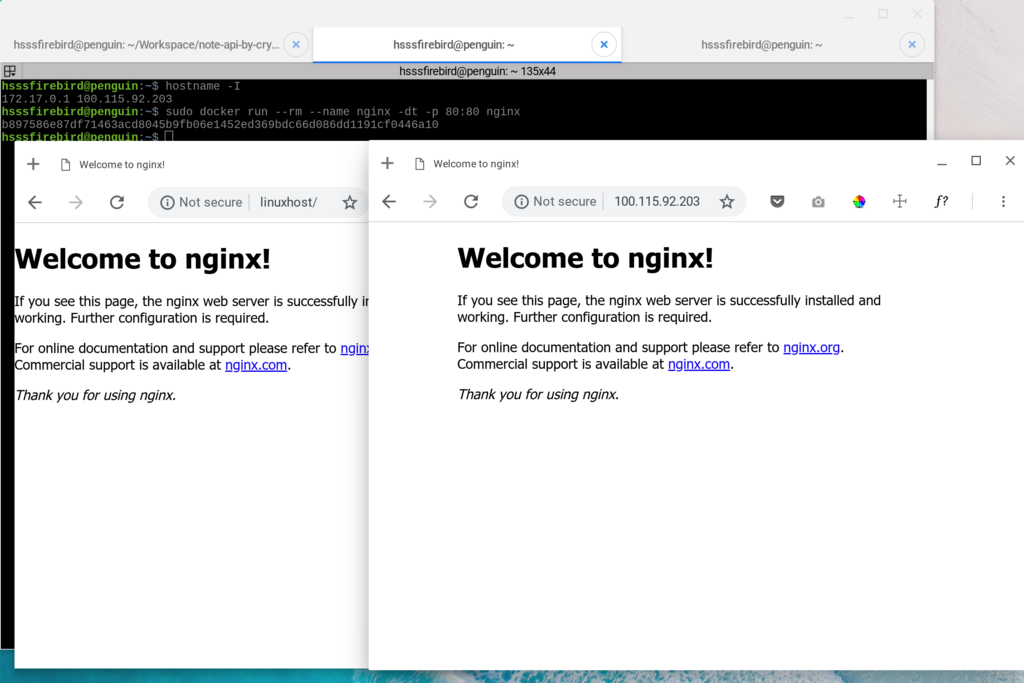Click the docker run command line in terminal

coord(343,112)
